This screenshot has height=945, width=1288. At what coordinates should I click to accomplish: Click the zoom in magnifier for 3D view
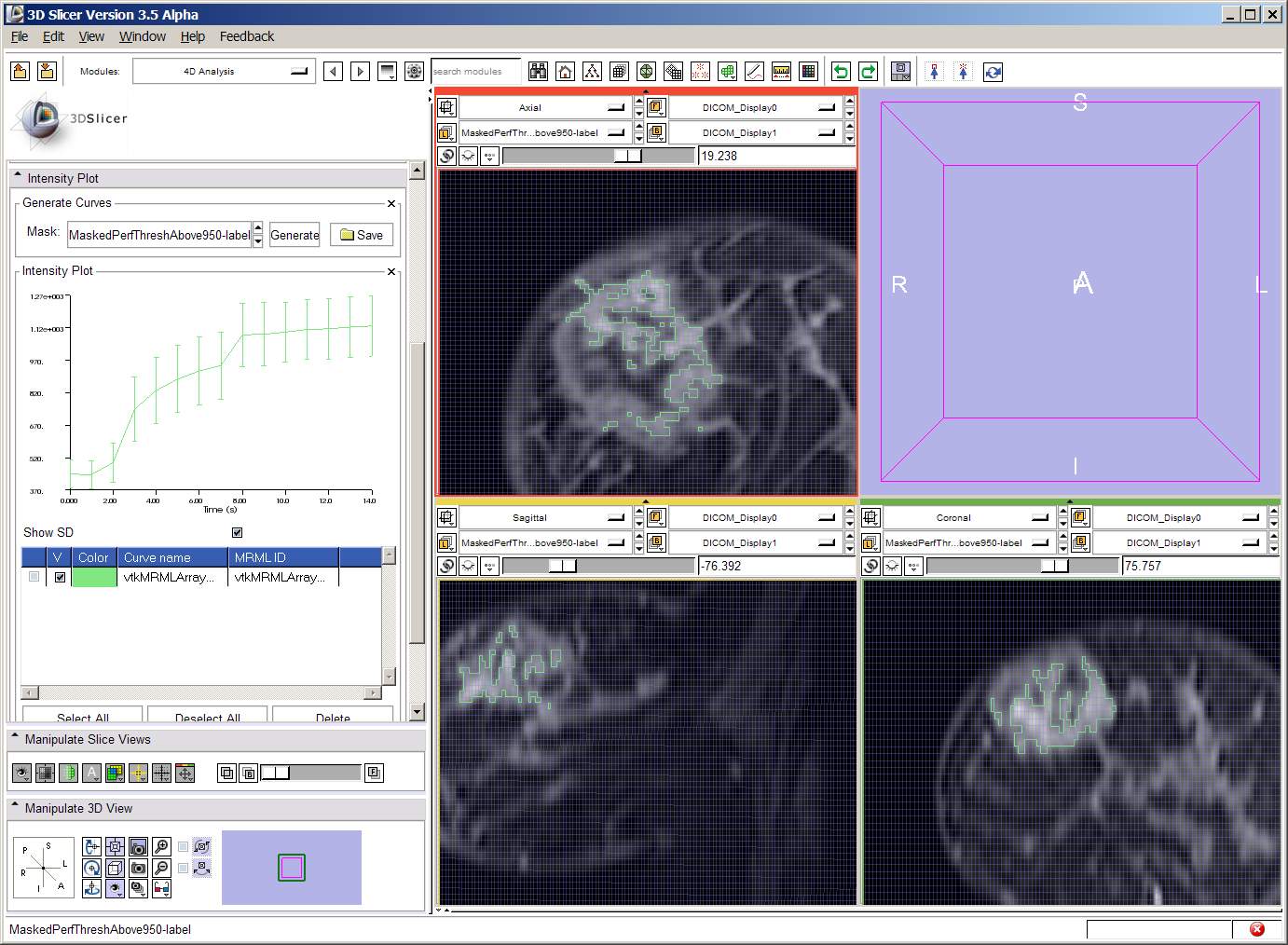tap(161, 846)
